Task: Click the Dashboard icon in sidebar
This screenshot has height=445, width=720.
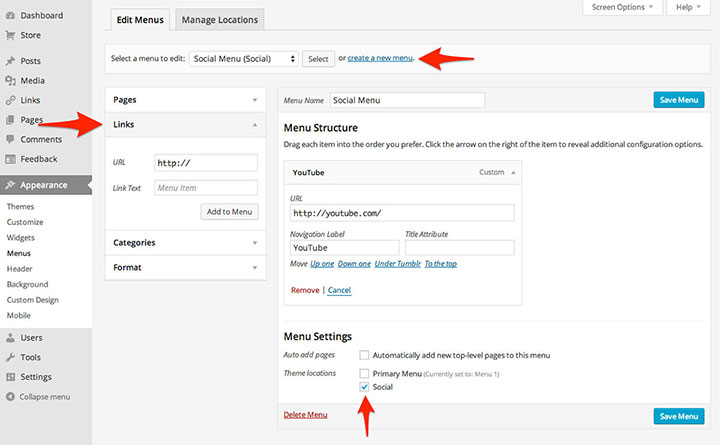Action: [x=9, y=16]
